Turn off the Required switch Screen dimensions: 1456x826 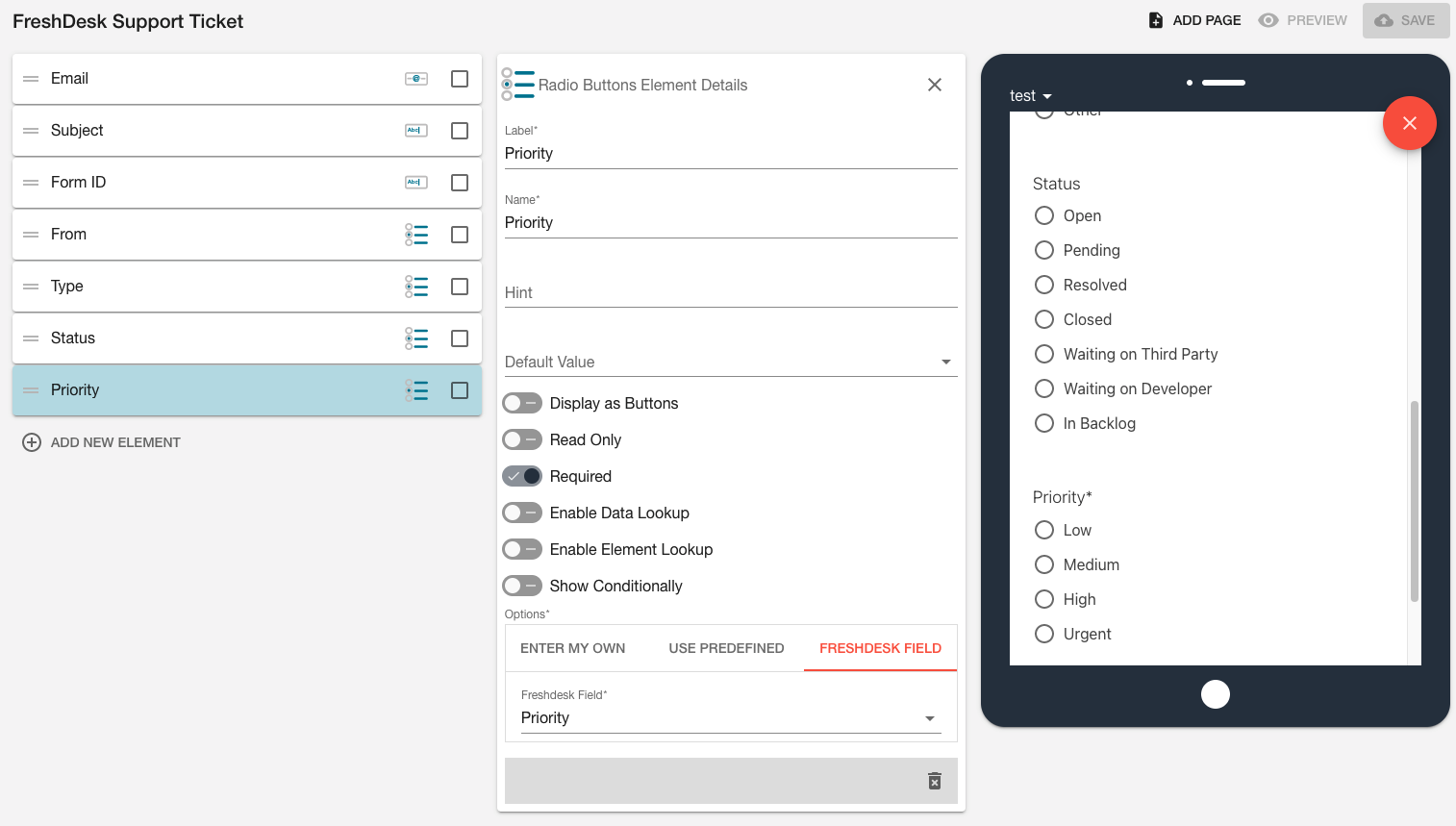coord(522,476)
